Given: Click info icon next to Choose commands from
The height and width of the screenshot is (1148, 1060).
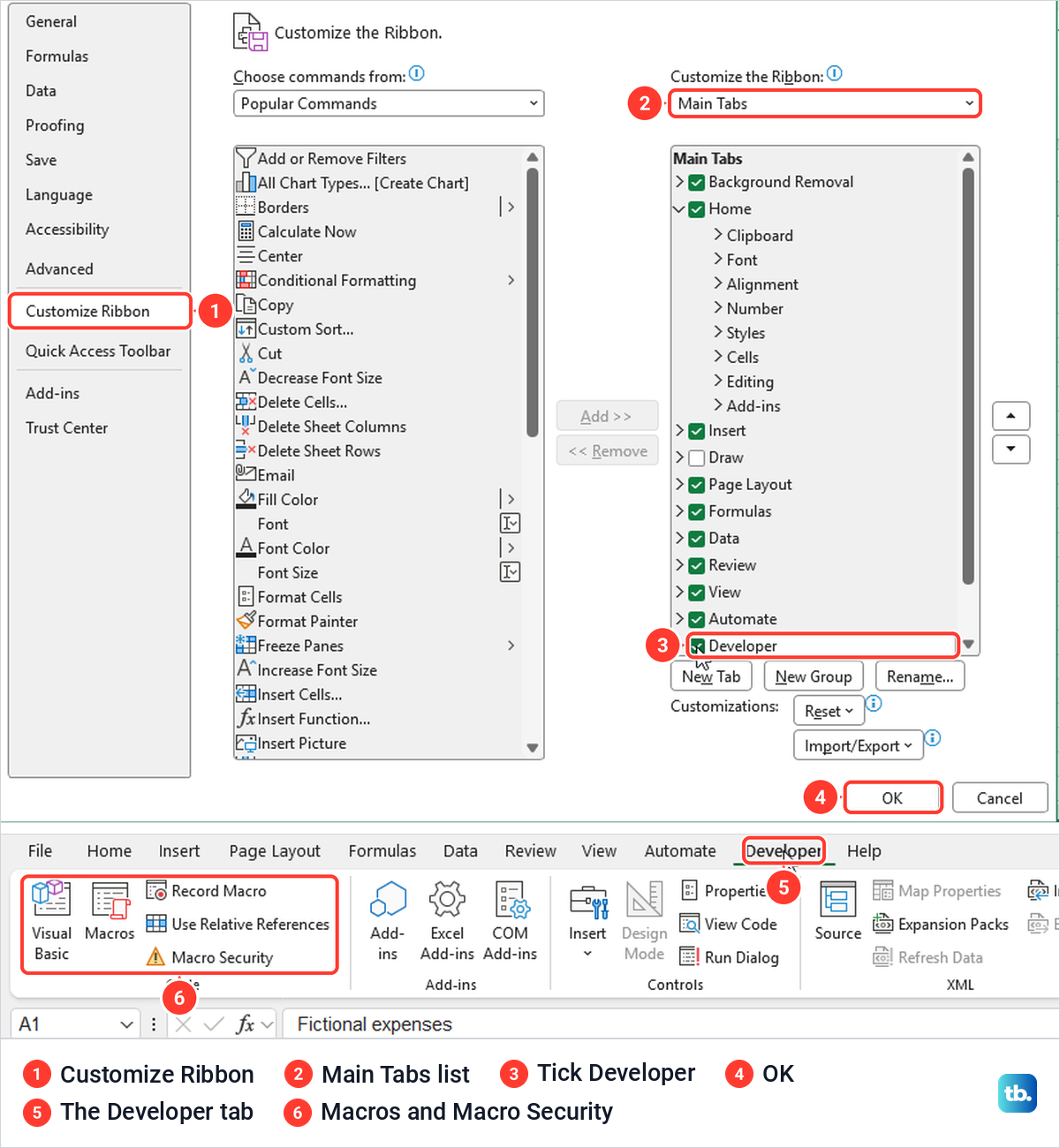Looking at the screenshot, I should (417, 74).
